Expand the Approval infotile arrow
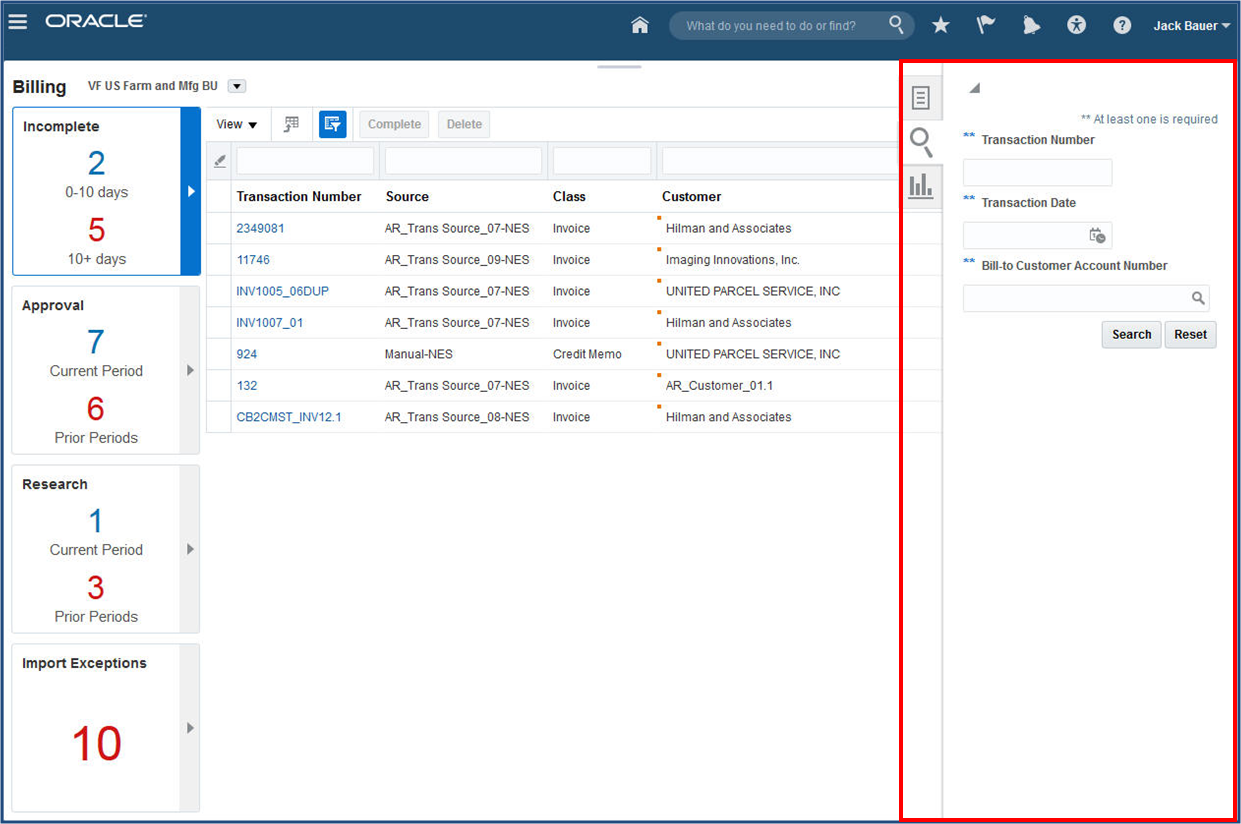 (x=190, y=371)
